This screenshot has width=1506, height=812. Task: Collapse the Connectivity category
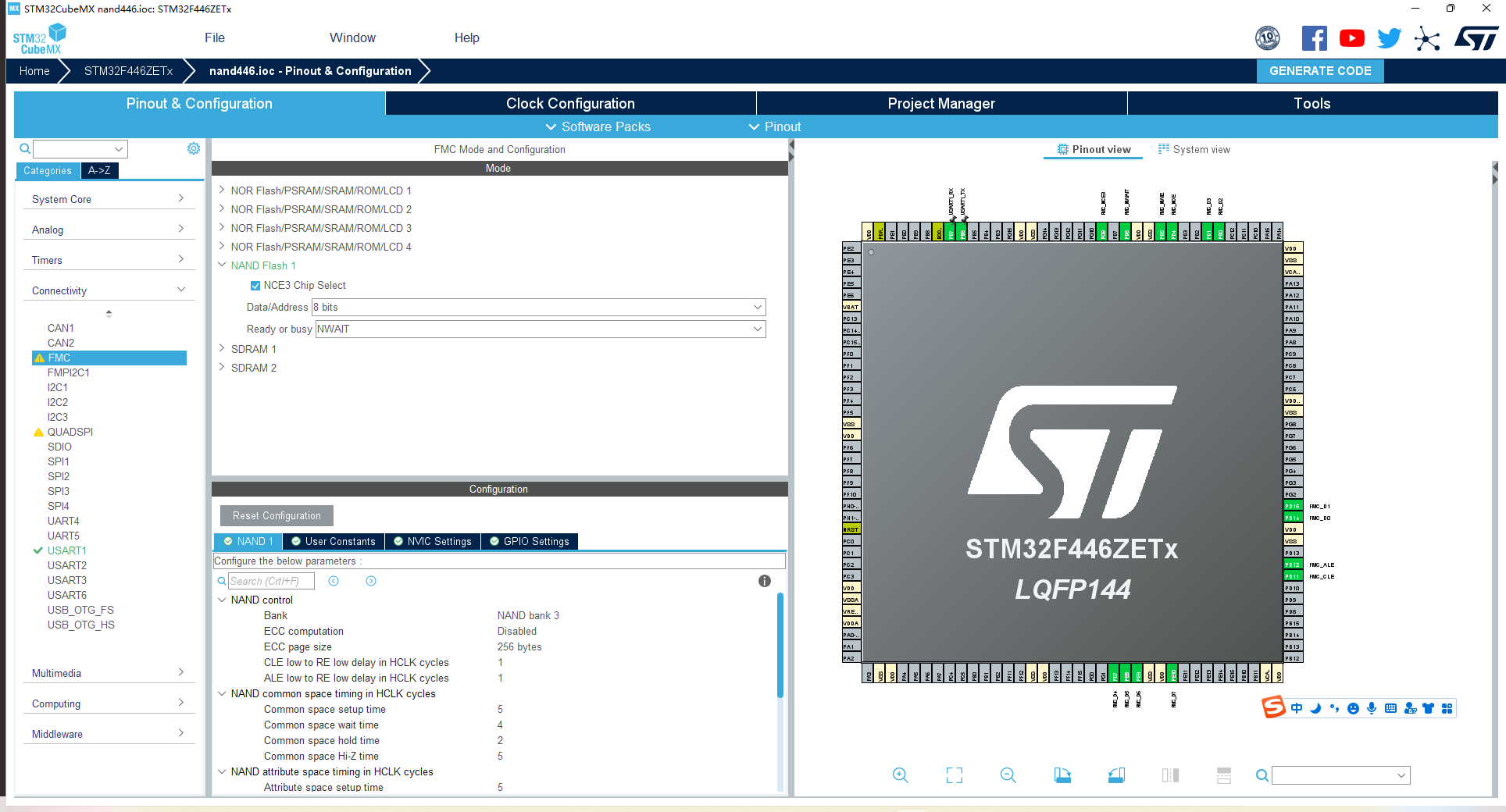[109, 290]
